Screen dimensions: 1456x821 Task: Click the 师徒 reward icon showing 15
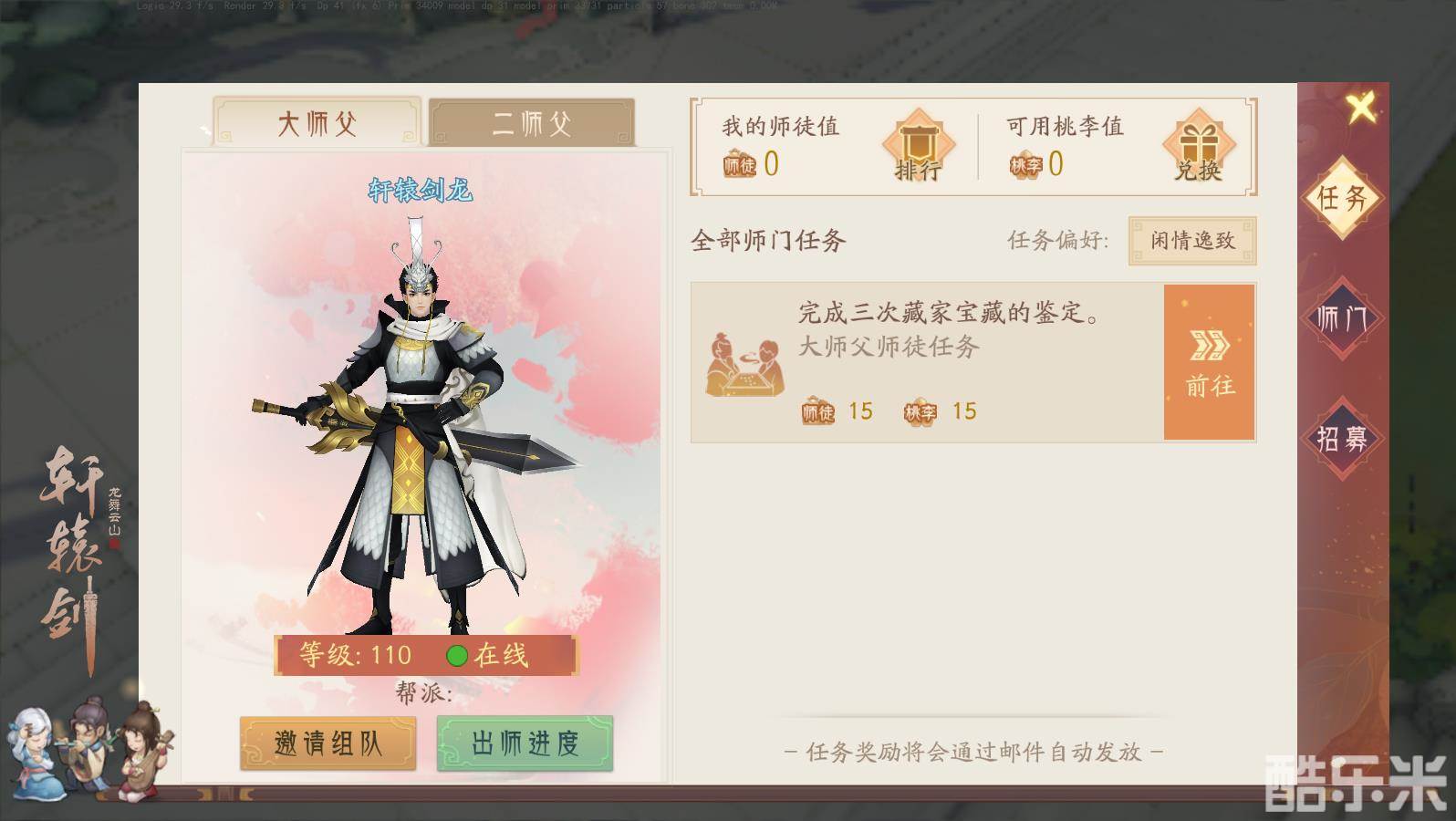(818, 412)
